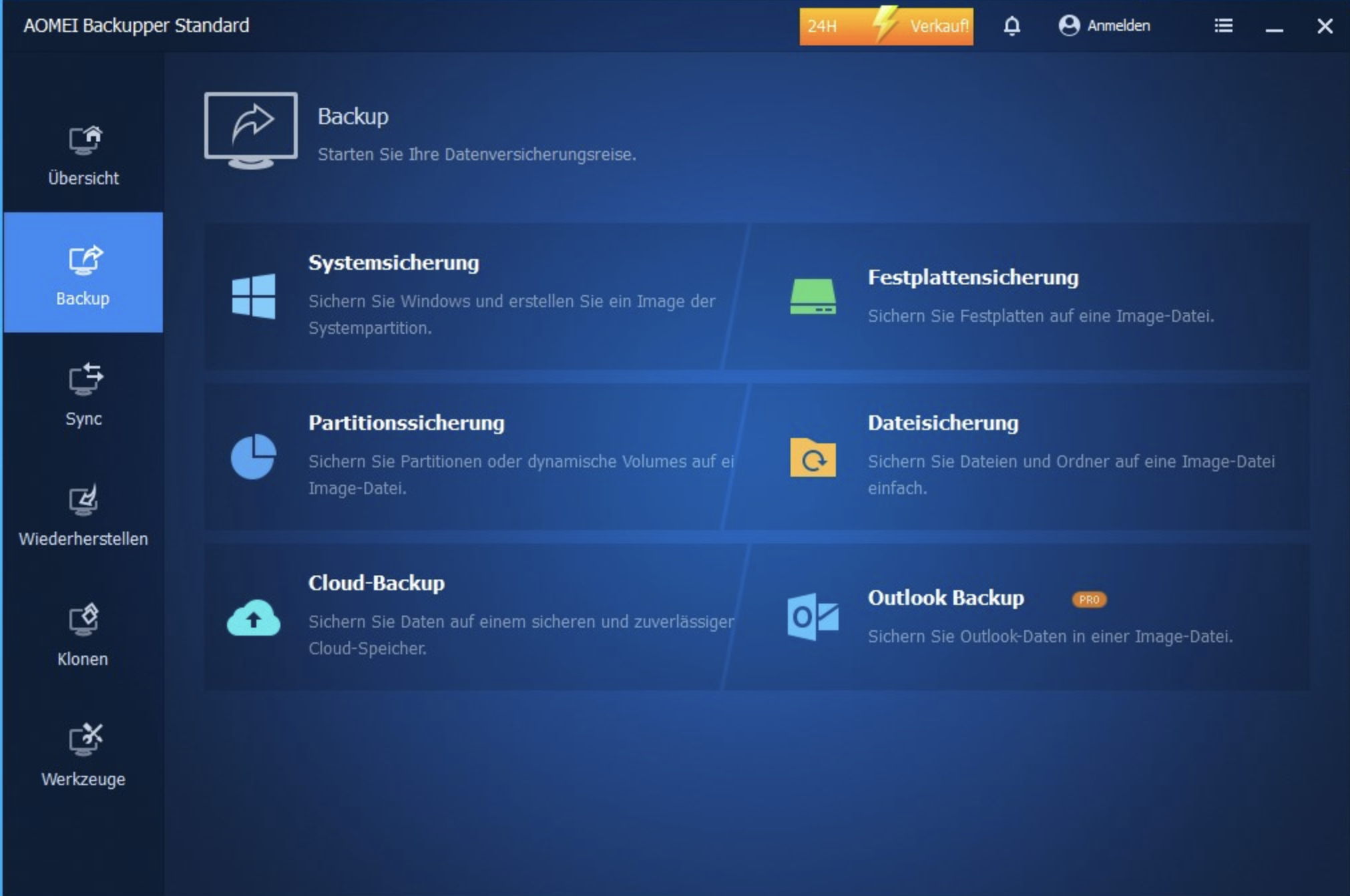The image size is (1350, 896).
Task: Click the Anmelden sign-in link
Action: click(1118, 26)
